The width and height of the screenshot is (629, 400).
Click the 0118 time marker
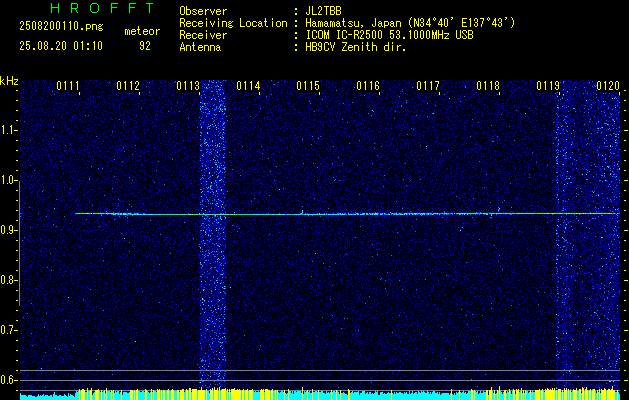click(488, 85)
